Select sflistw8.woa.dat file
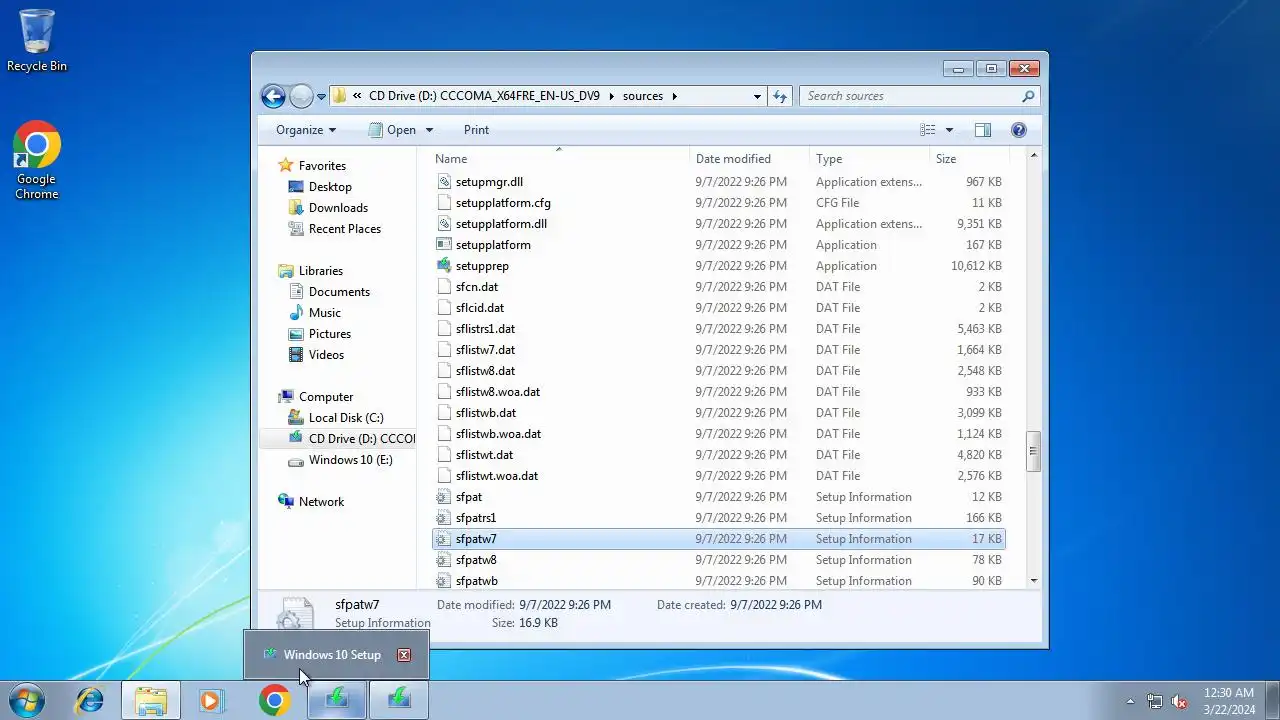 (x=498, y=392)
